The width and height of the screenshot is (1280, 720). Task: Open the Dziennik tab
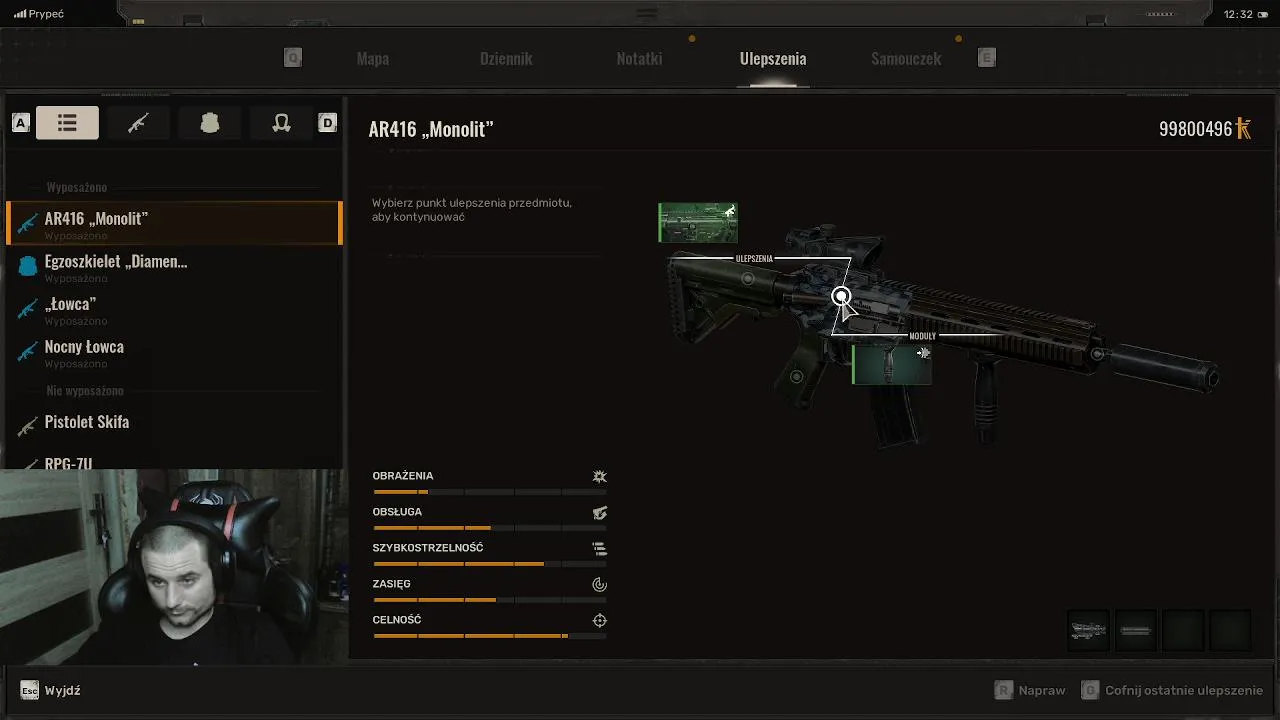click(506, 58)
